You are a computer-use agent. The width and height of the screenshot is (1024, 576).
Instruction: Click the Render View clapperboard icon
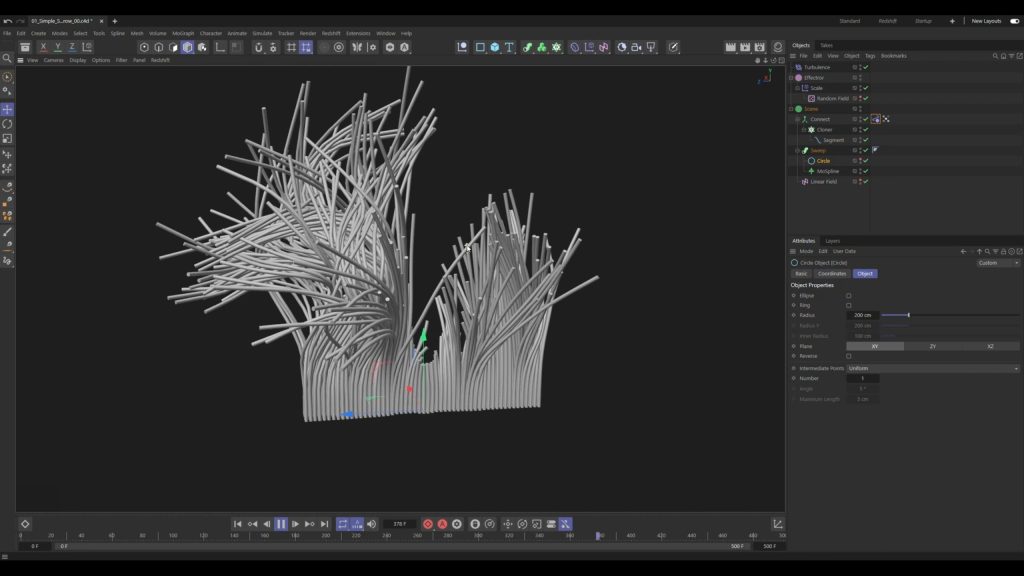click(730, 47)
